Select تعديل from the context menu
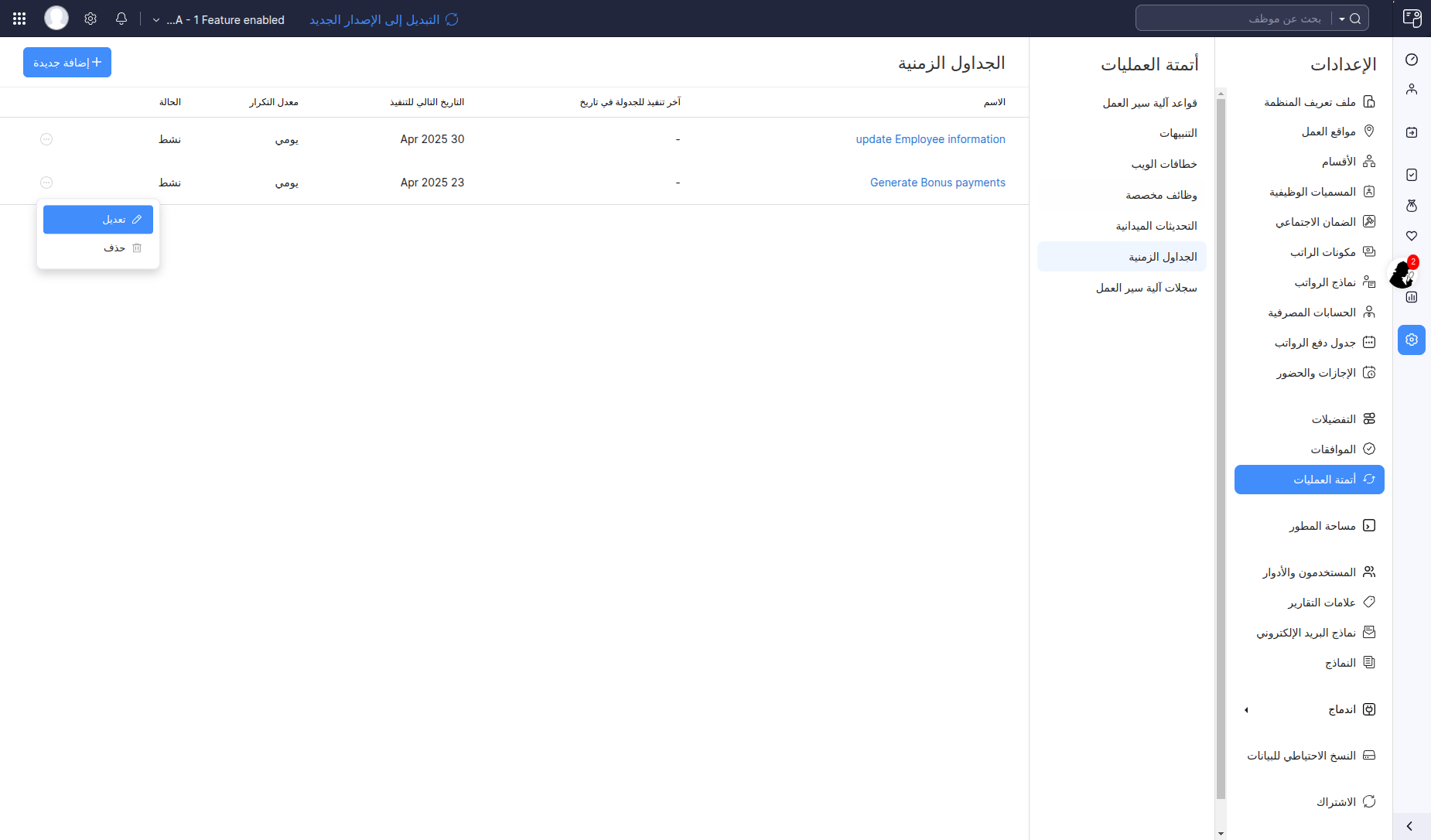The image size is (1431, 840). coord(98,220)
